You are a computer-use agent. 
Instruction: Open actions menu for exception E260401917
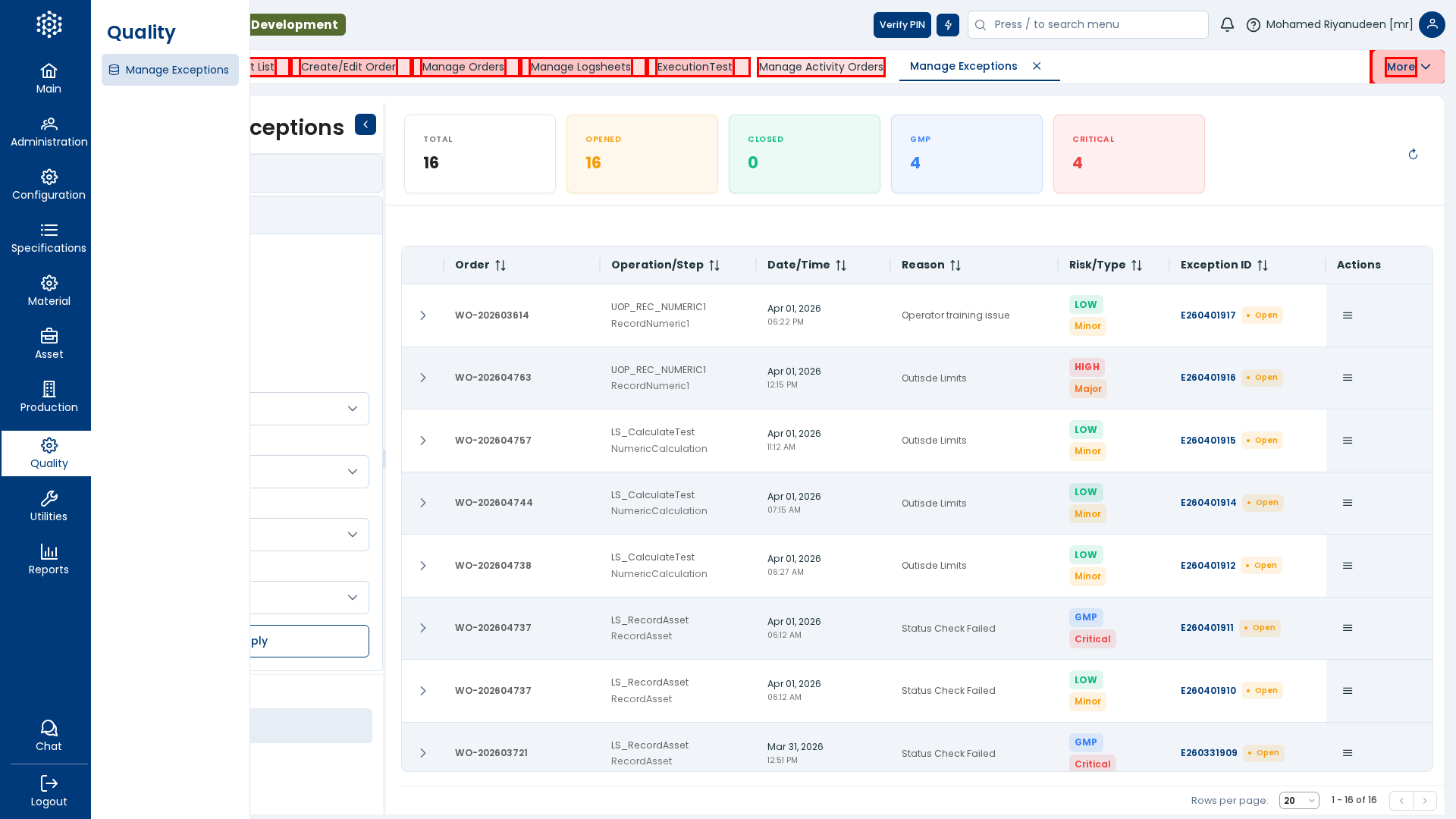pos(1348,315)
